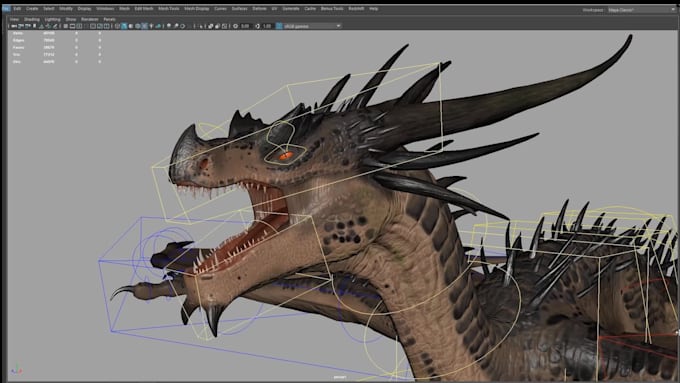The image size is (680, 383).
Task: Toggle Wireframe on Shaded icon
Action: pos(138,26)
